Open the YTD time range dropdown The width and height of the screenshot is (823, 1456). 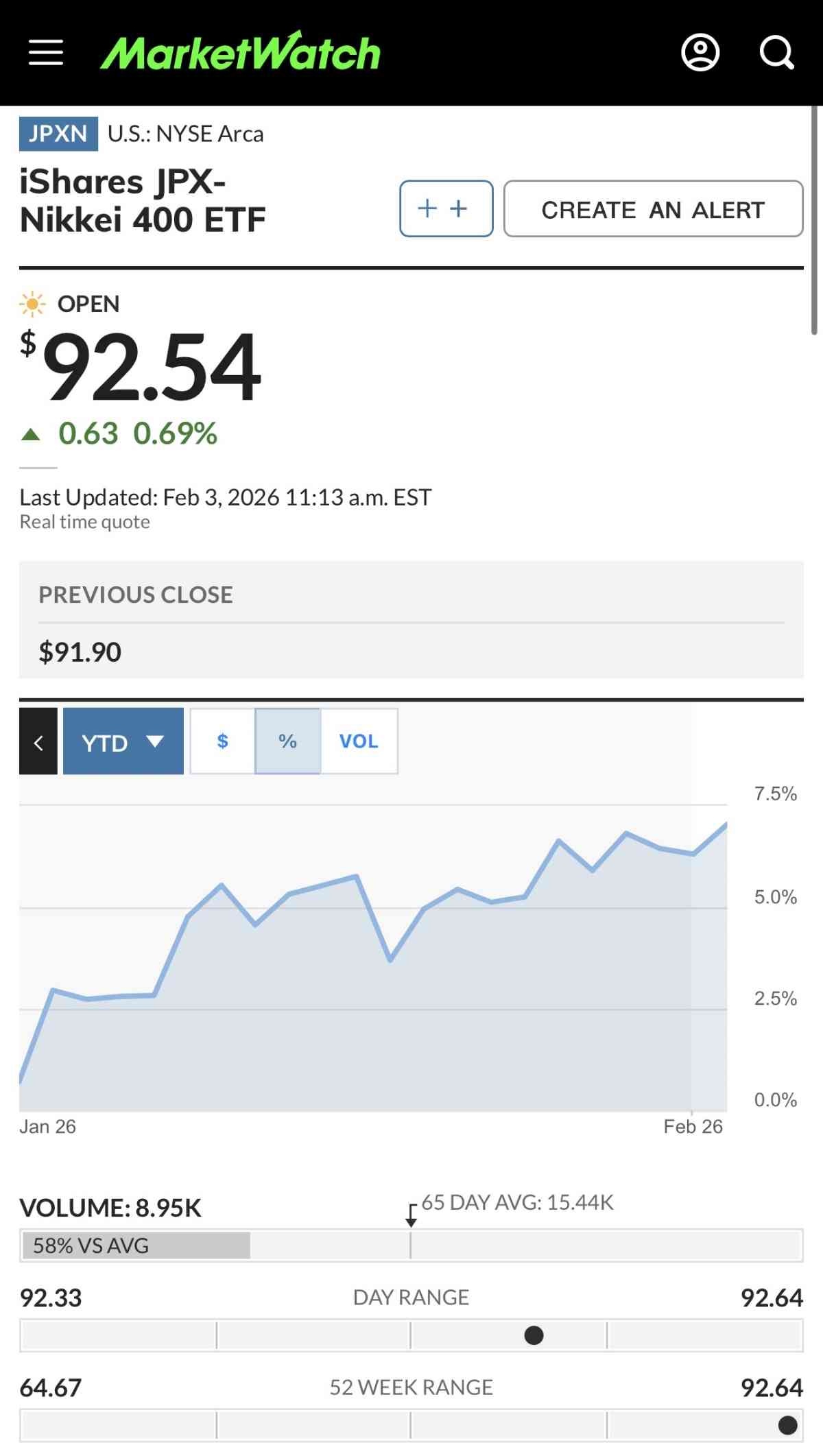tap(123, 741)
